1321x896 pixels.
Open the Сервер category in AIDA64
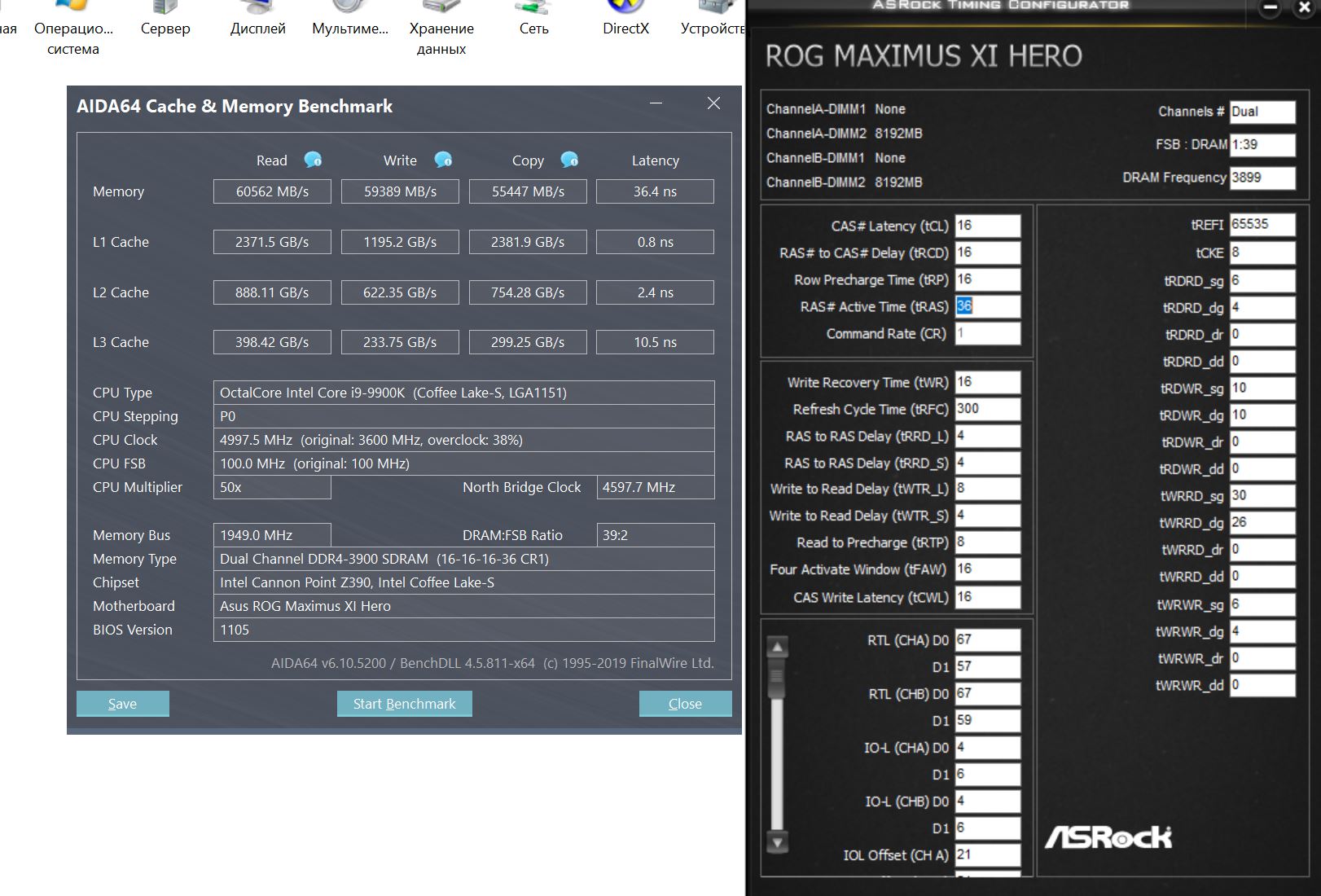coord(165,20)
